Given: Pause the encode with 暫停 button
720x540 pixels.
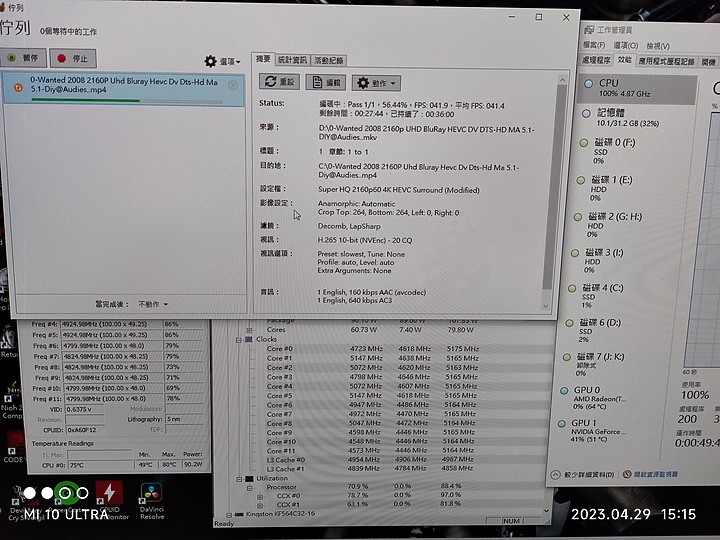Looking at the screenshot, I should [x=23, y=58].
